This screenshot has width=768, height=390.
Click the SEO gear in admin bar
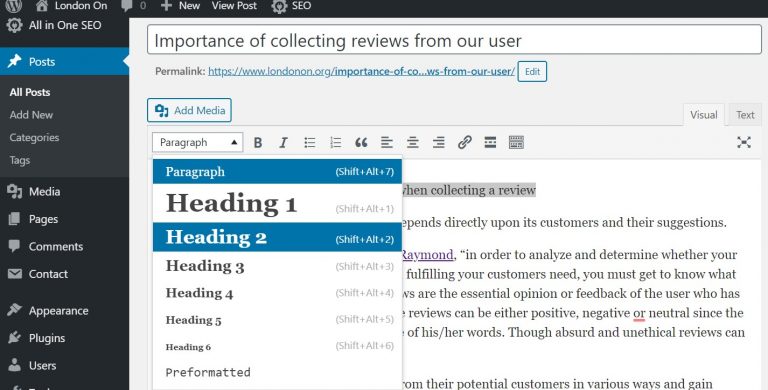tap(292, 6)
